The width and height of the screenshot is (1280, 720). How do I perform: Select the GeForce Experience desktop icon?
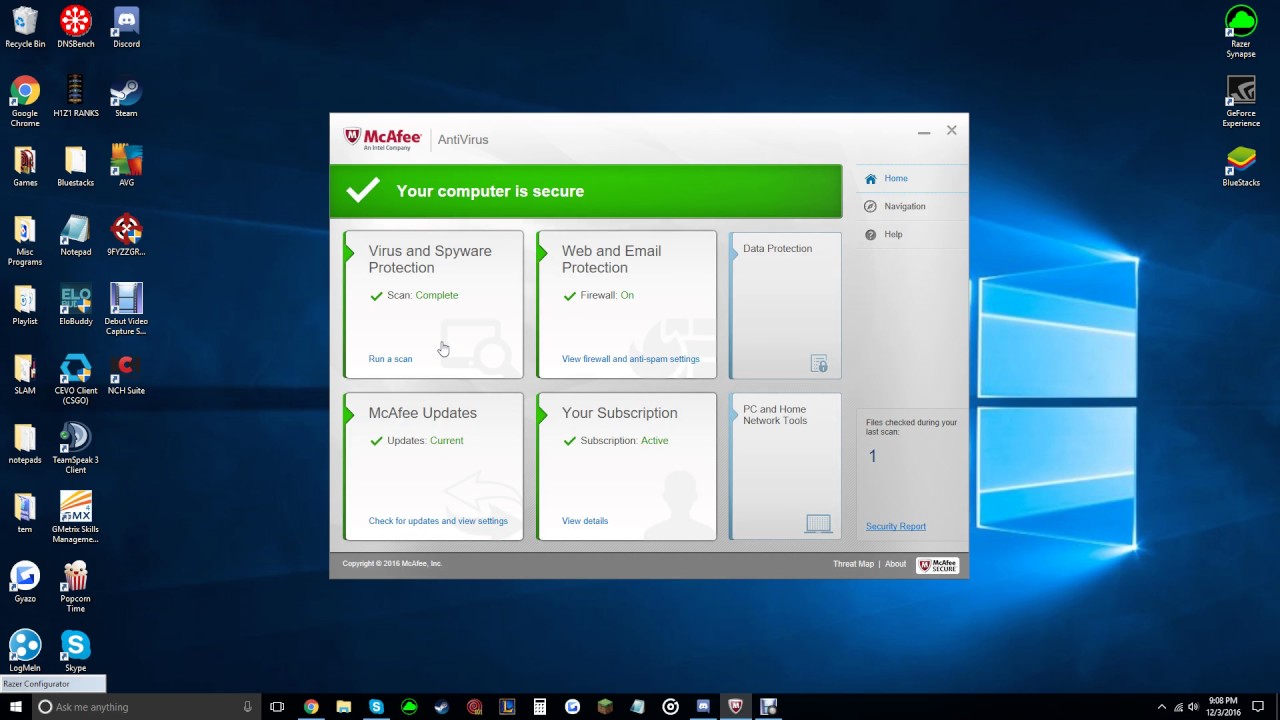tap(1241, 101)
